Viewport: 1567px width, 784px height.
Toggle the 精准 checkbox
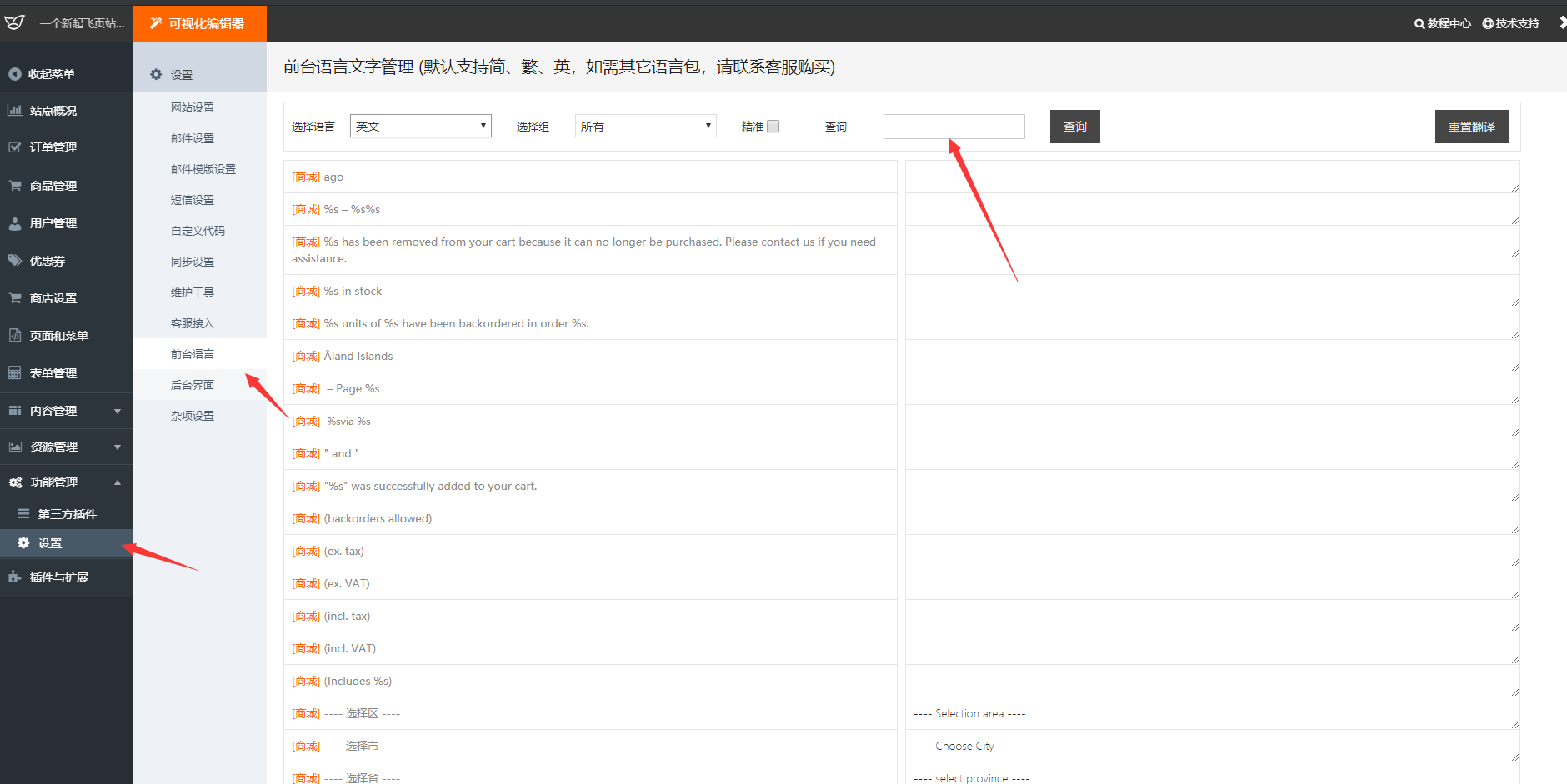(773, 127)
